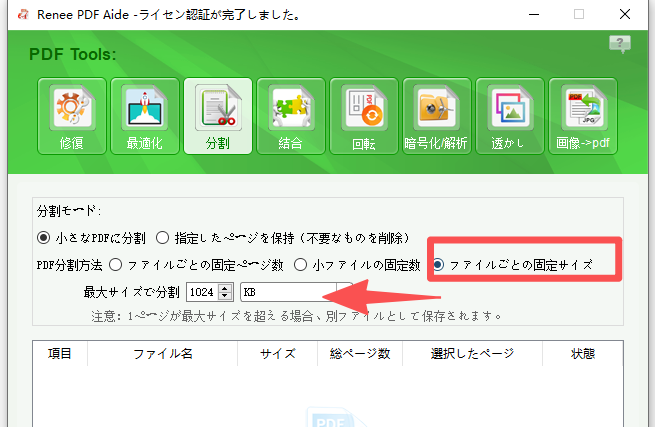
Task: Open the 透かし (Watermark) tool
Action: [510, 116]
